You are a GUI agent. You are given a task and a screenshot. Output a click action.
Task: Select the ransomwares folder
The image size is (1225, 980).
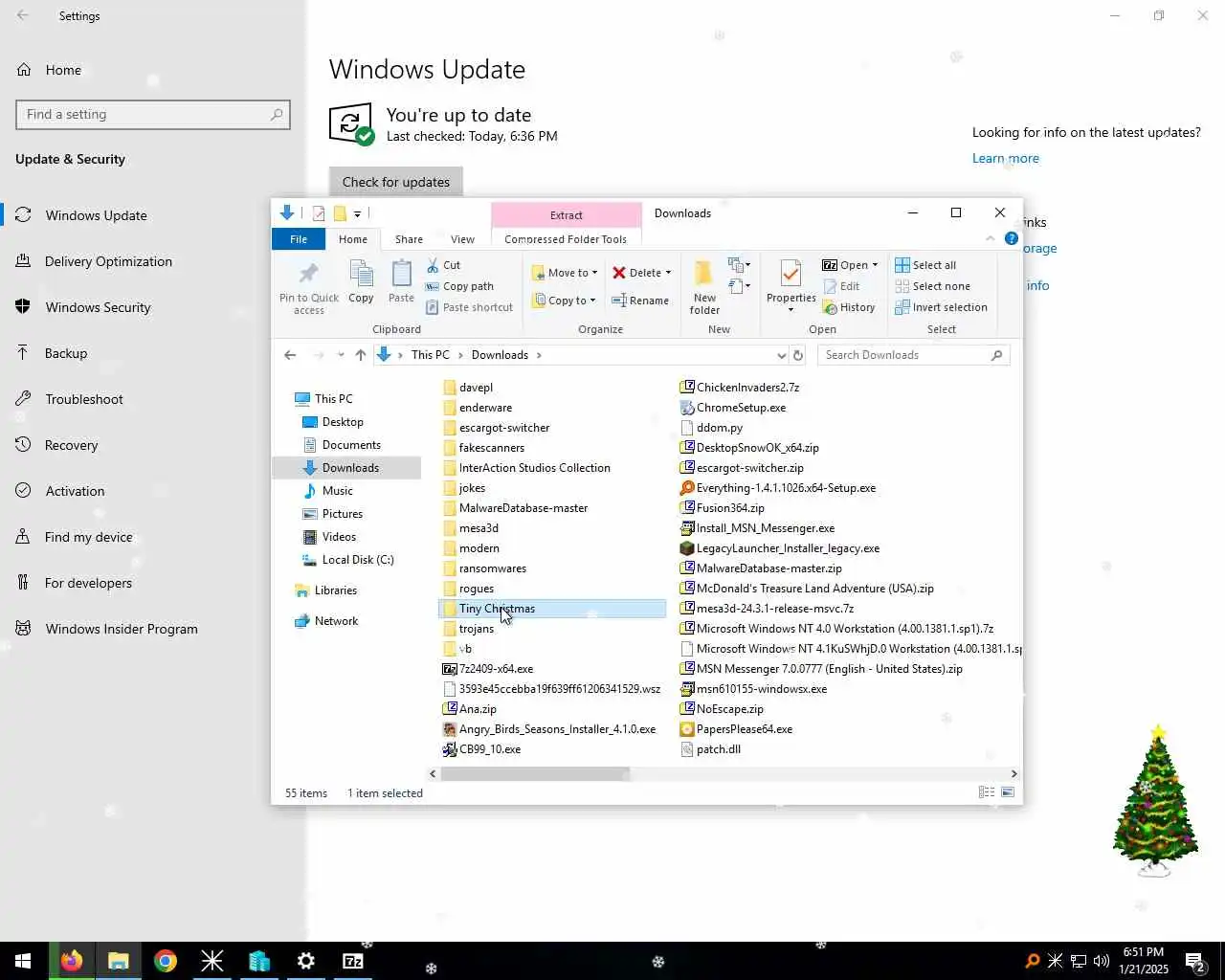click(493, 568)
